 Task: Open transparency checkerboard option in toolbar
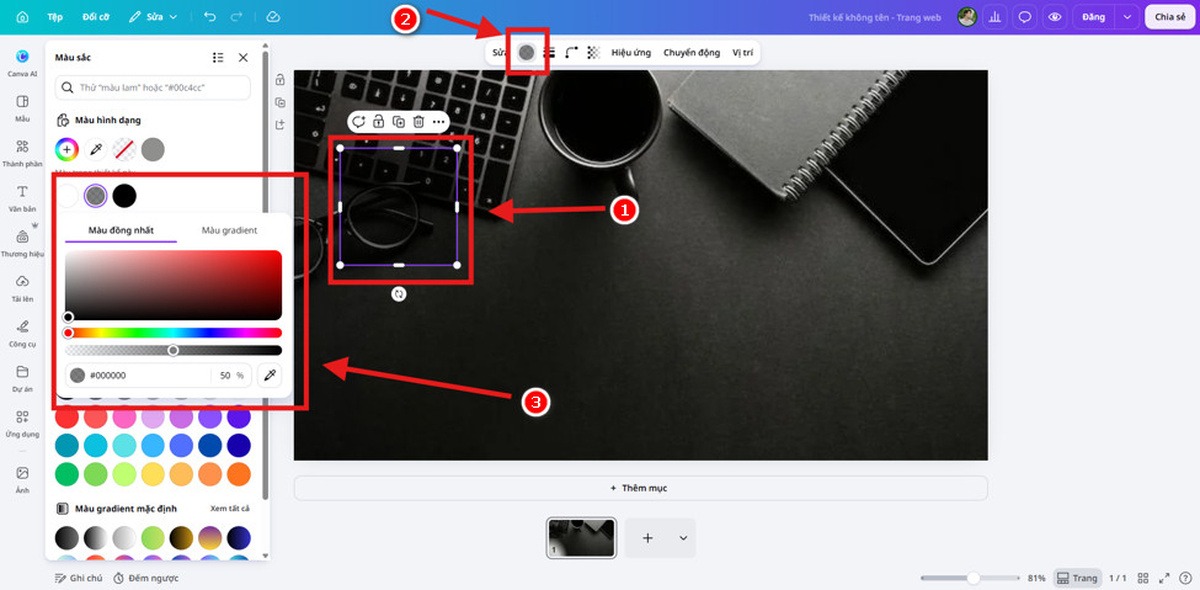point(593,52)
